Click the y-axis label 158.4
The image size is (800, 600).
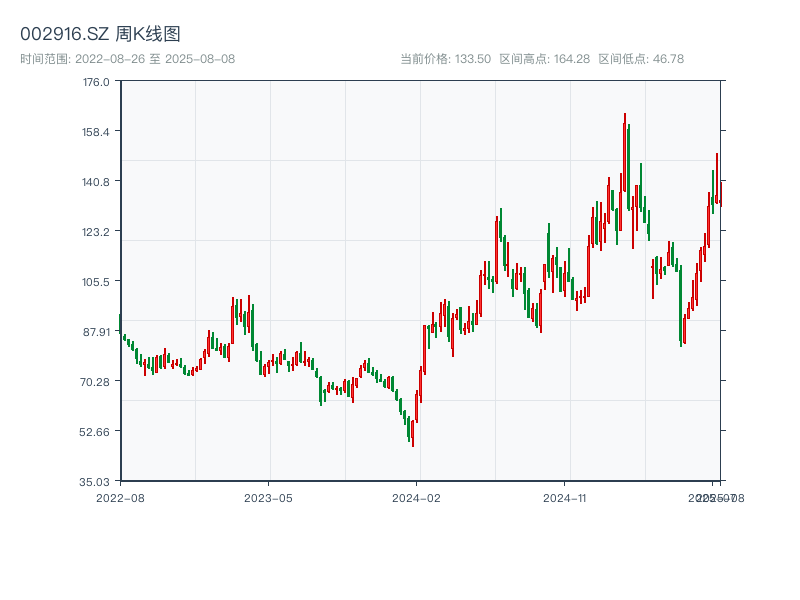(x=96, y=132)
